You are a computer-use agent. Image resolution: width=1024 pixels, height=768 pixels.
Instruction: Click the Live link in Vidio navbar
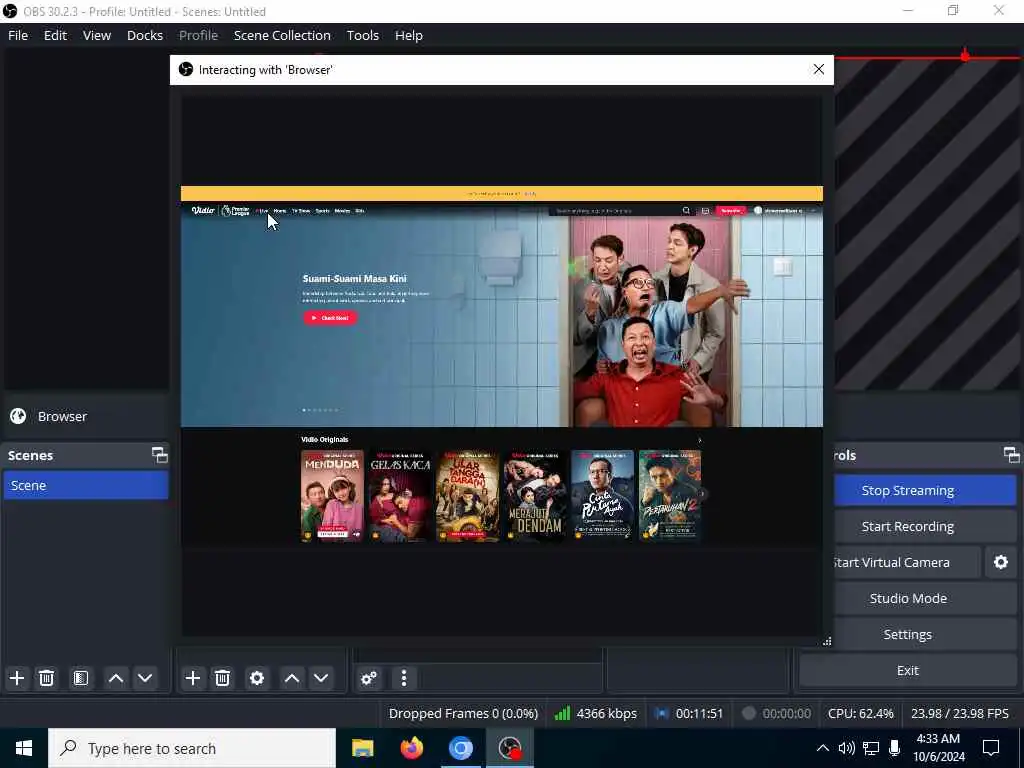(x=262, y=211)
